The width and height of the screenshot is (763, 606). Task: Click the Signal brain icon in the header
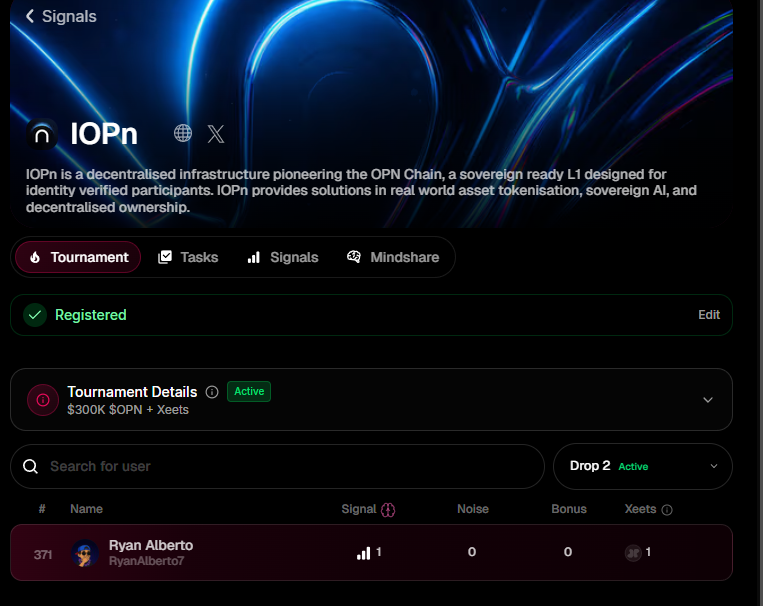pos(388,510)
